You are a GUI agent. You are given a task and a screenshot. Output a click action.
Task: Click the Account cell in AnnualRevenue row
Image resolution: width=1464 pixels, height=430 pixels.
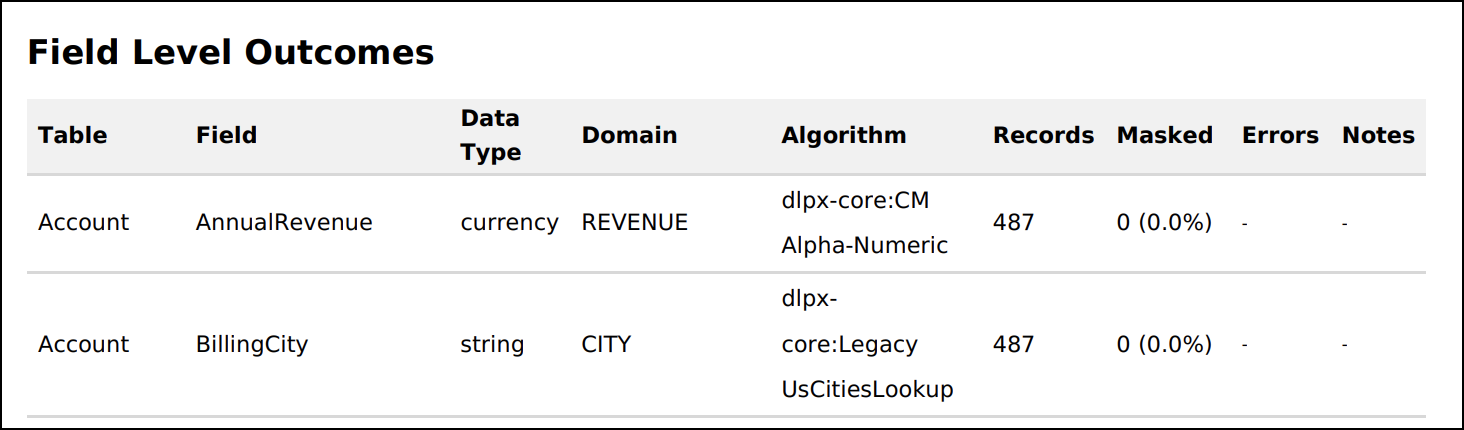click(83, 223)
